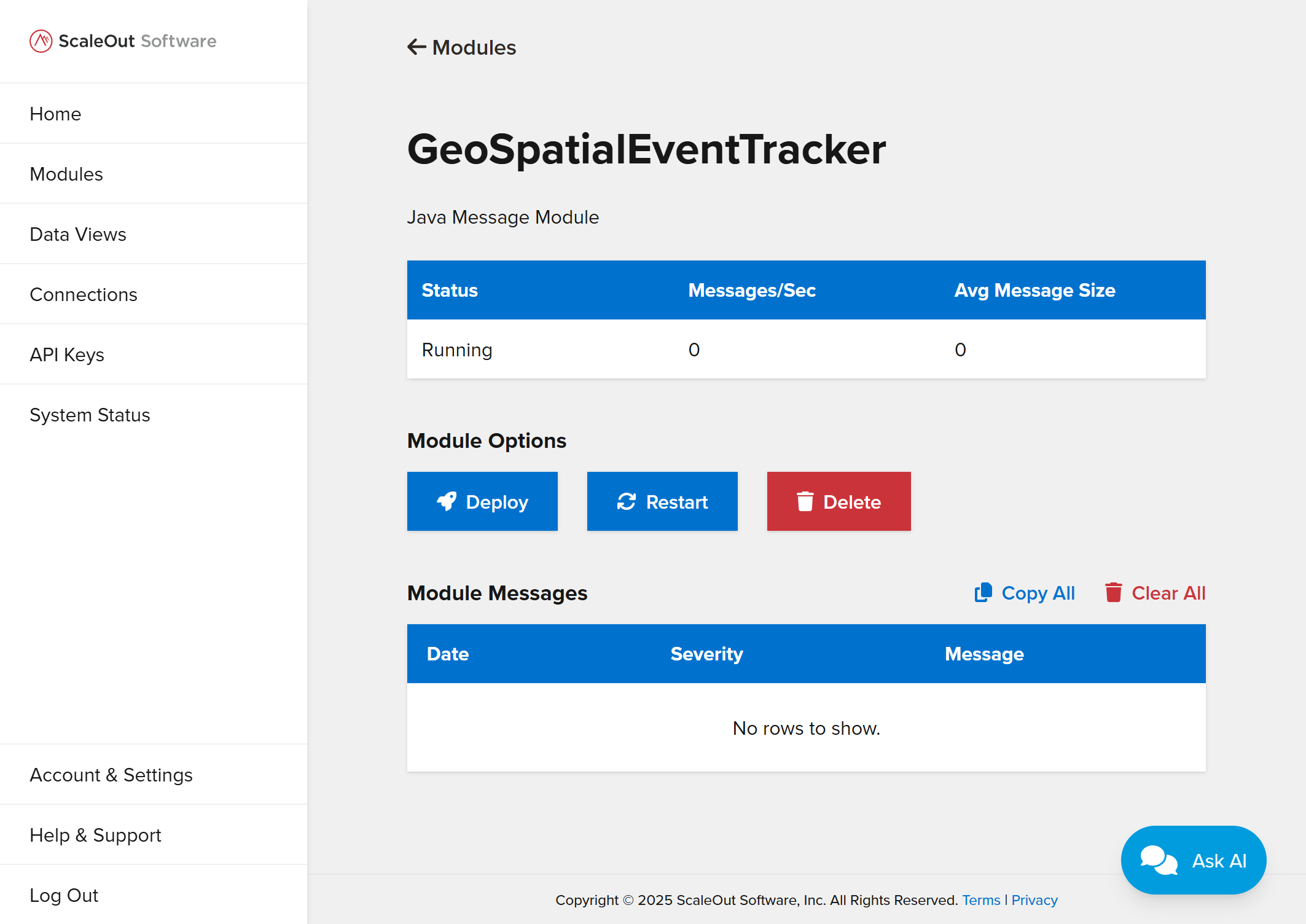The height and width of the screenshot is (924, 1306).
Task: Open the Privacy link in the footer
Action: click(1034, 900)
